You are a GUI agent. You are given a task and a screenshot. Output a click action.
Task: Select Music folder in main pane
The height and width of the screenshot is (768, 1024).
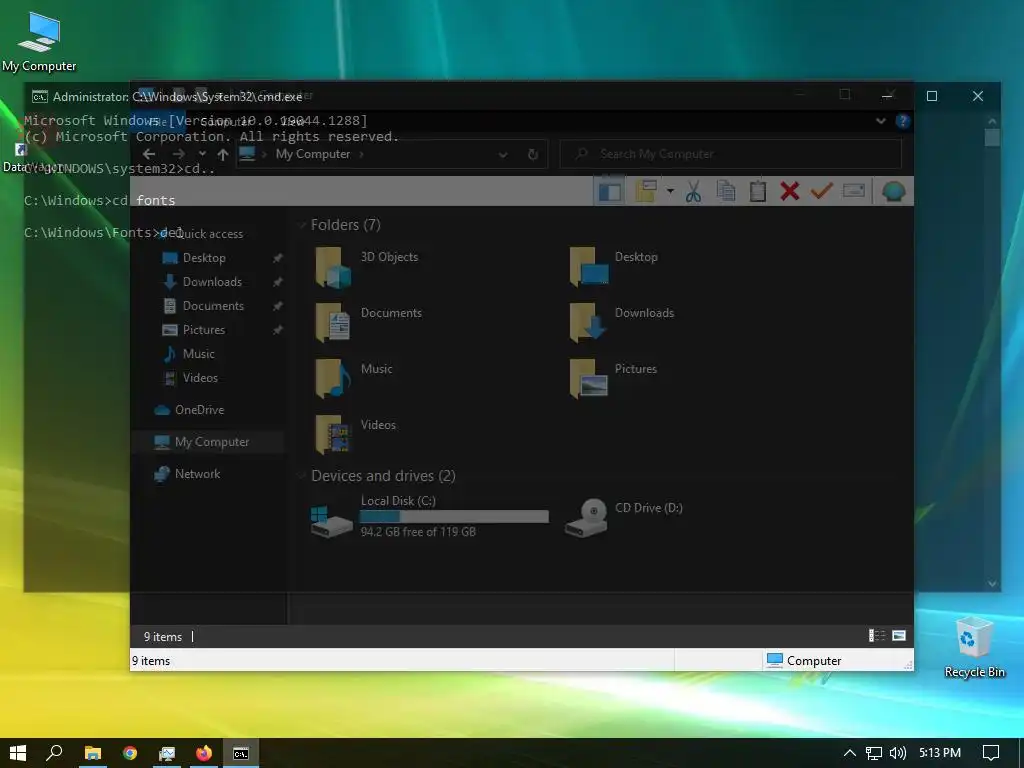(354, 378)
